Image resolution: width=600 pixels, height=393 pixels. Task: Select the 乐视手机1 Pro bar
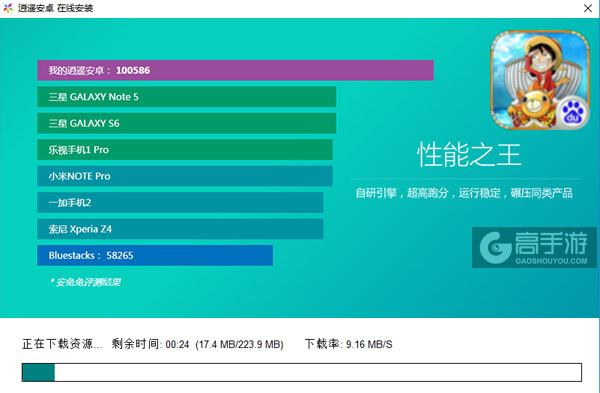185,150
